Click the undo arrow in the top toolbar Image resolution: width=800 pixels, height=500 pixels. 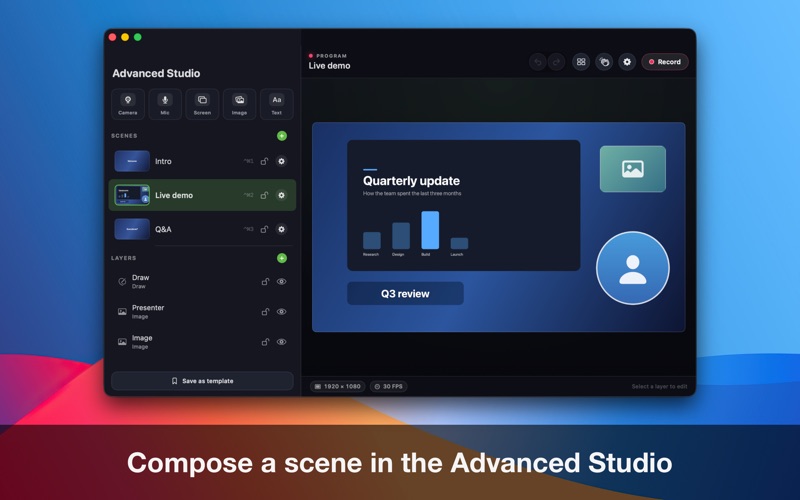click(x=537, y=62)
